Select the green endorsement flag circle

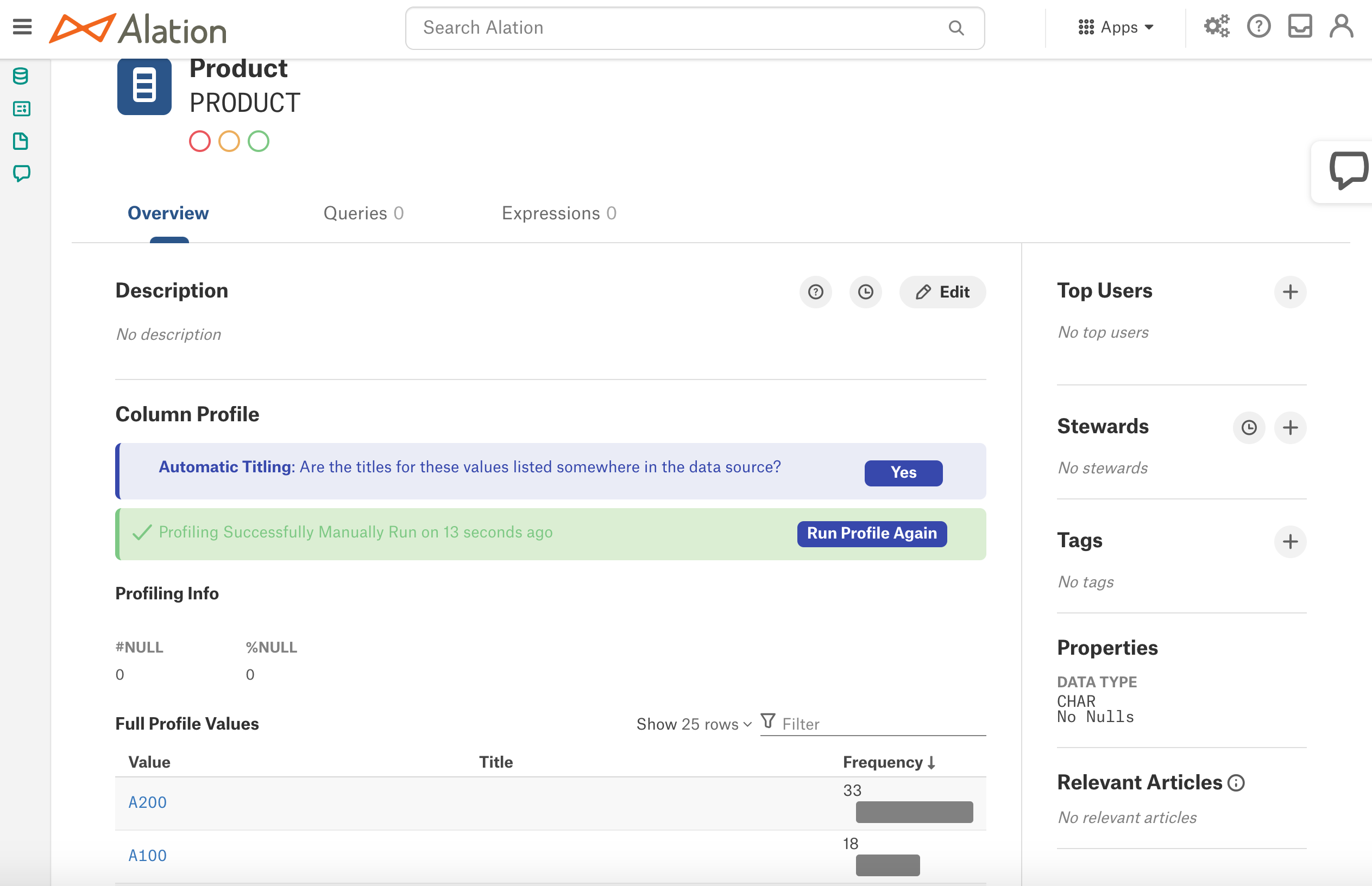point(259,142)
